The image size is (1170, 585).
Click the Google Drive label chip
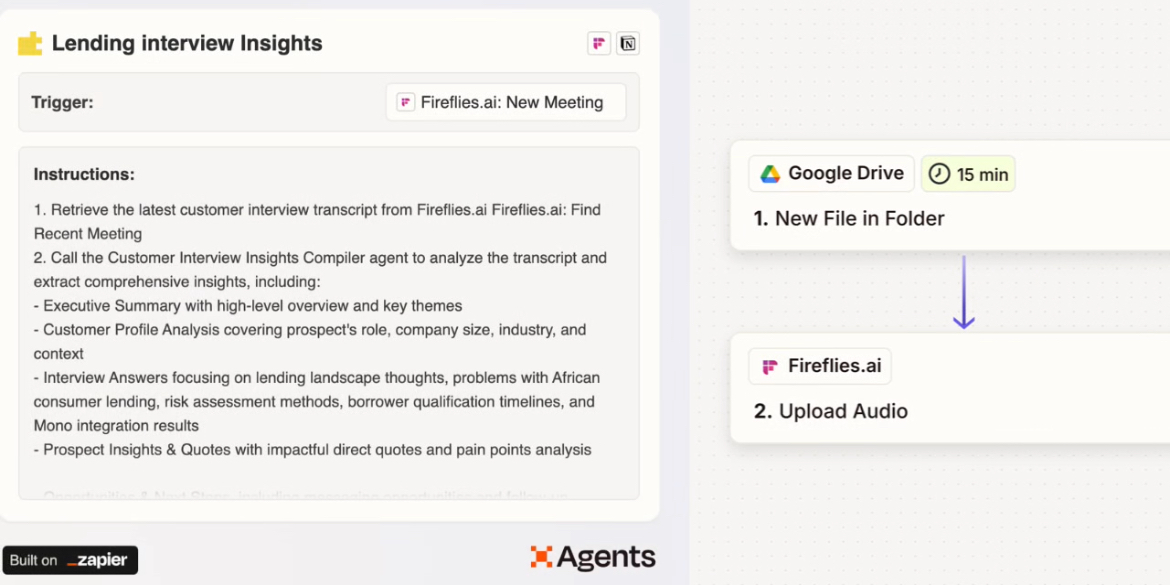831,173
